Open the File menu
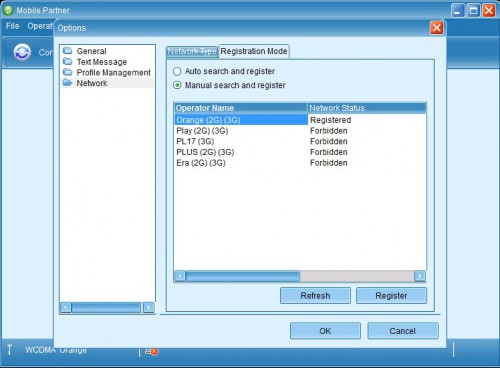500x368 pixels. pos(13,26)
